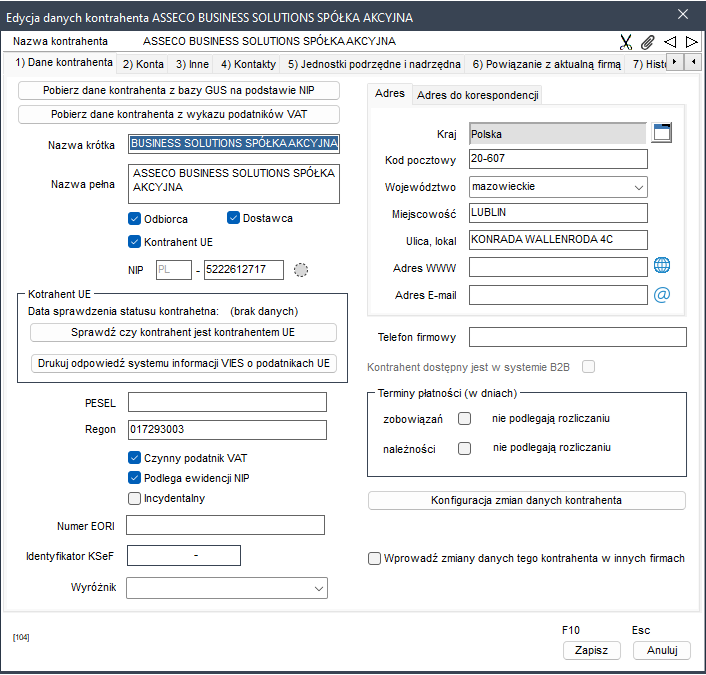Open website via globe icon
The height and width of the screenshot is (675, 706).
[661, 265]
